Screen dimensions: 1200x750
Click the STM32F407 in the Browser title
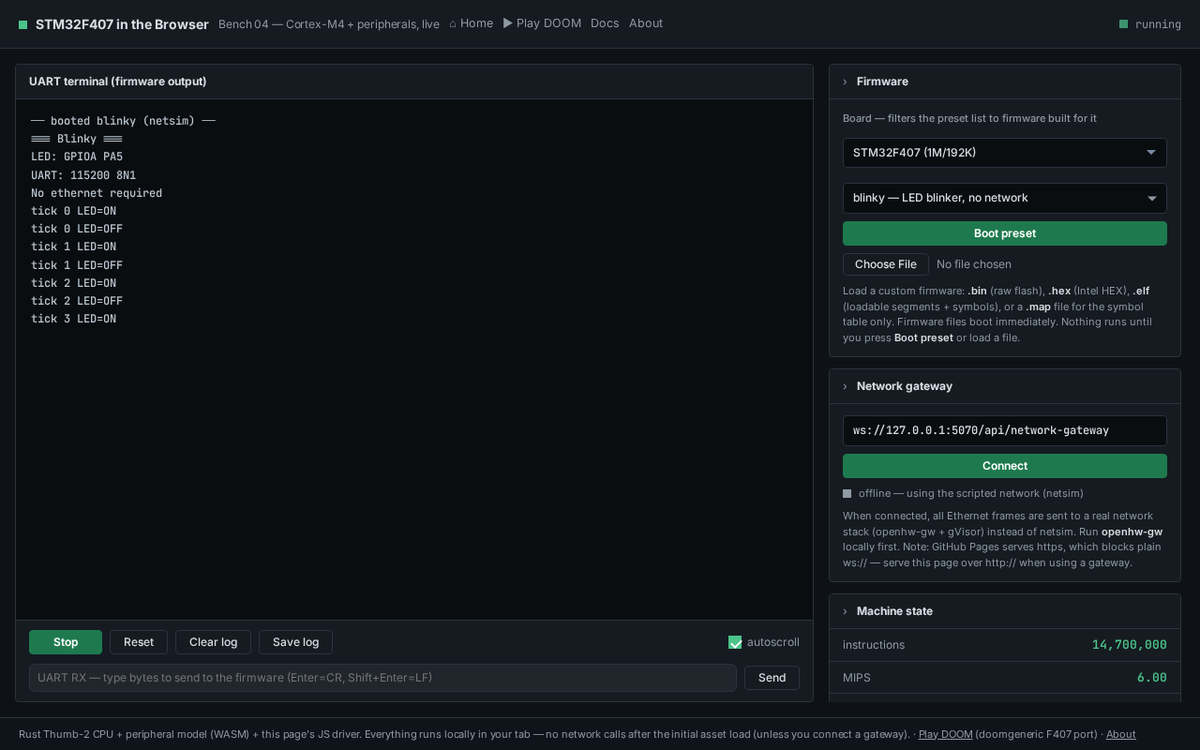click(x=122, y=24)
